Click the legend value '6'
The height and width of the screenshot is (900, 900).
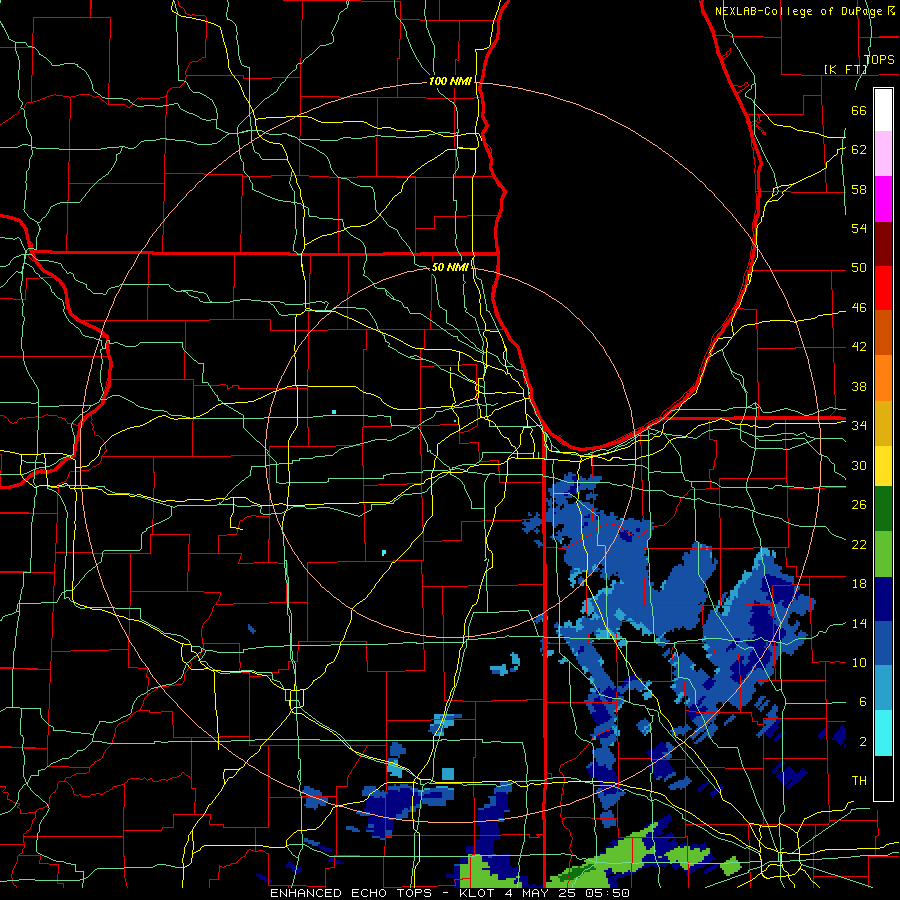tap(862, 701)
